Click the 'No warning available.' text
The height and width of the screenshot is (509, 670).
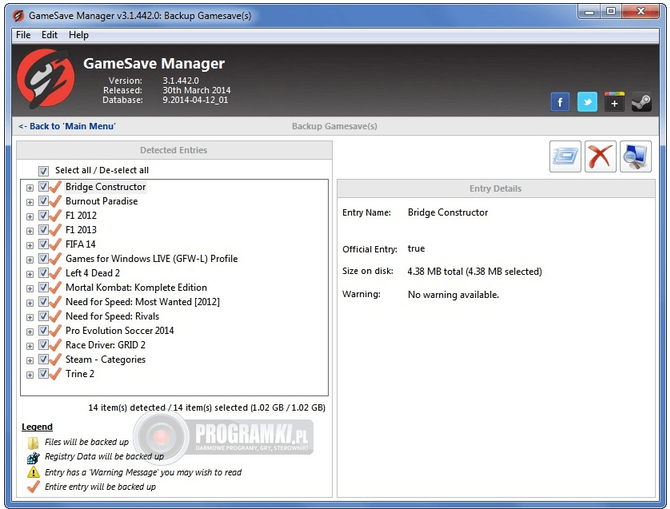pyautogui.click(x=453, y=294)
